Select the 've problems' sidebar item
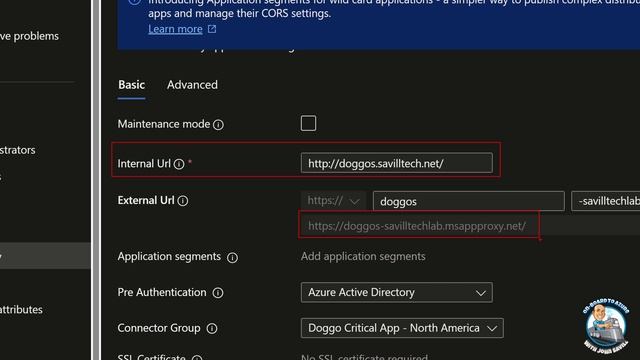Viewport: 640px width, 360px height. (29, 36)
